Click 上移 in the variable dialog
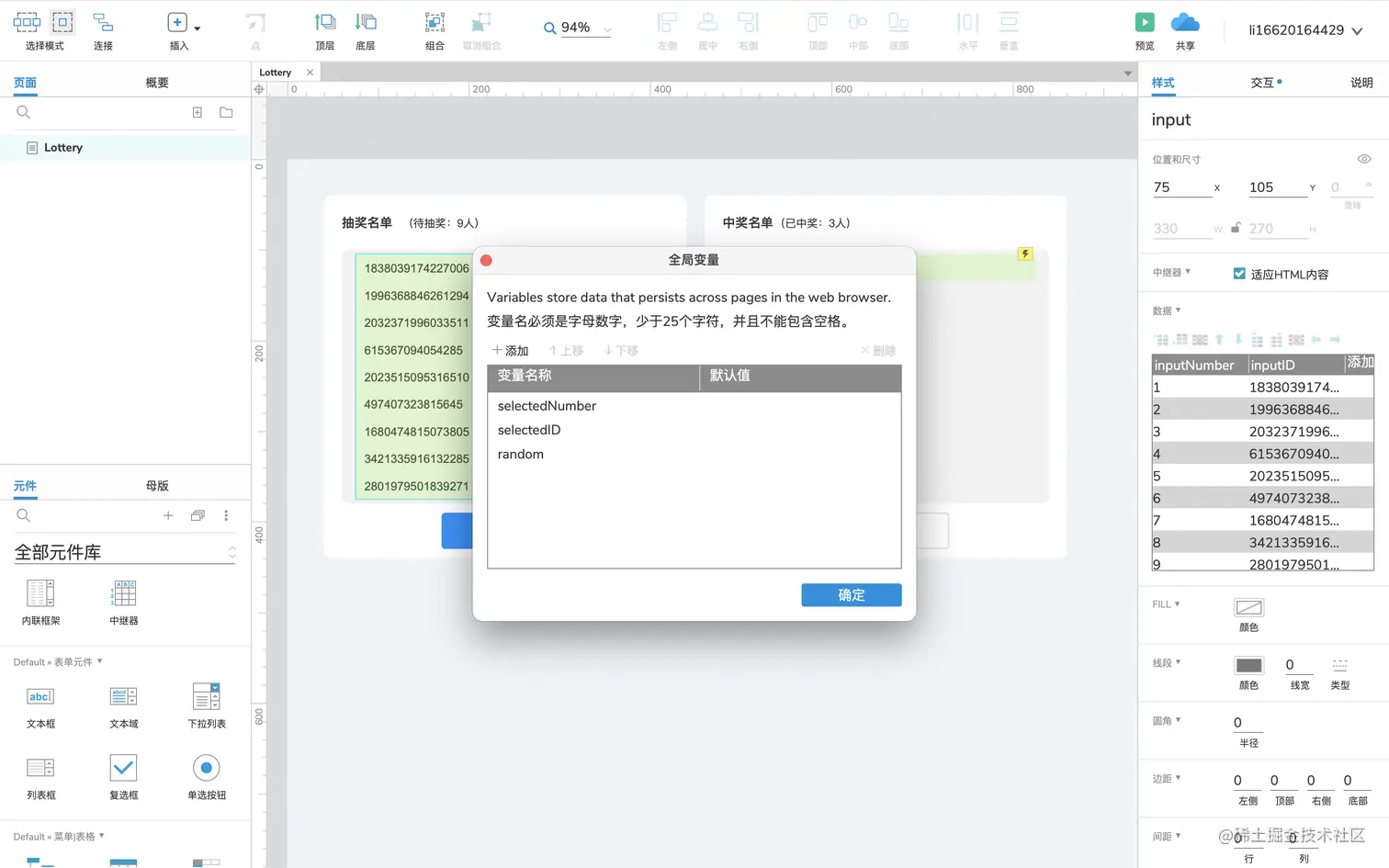 [x=566, y=351]
